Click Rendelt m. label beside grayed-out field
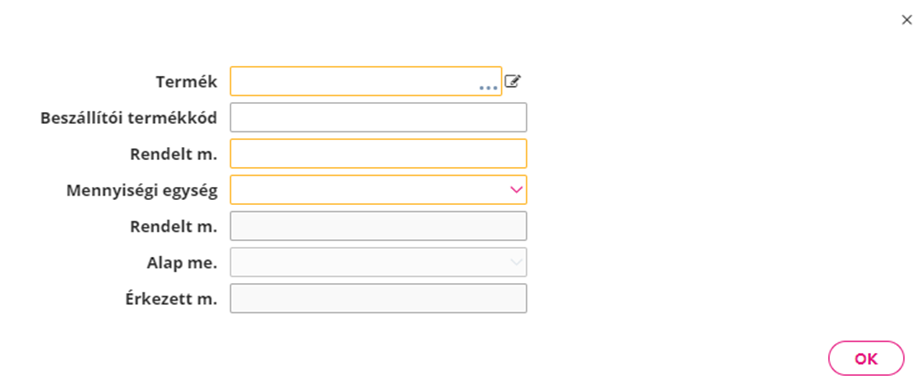Screen dimensions: 918x379 pyautogui.click(x=173, y=227)
